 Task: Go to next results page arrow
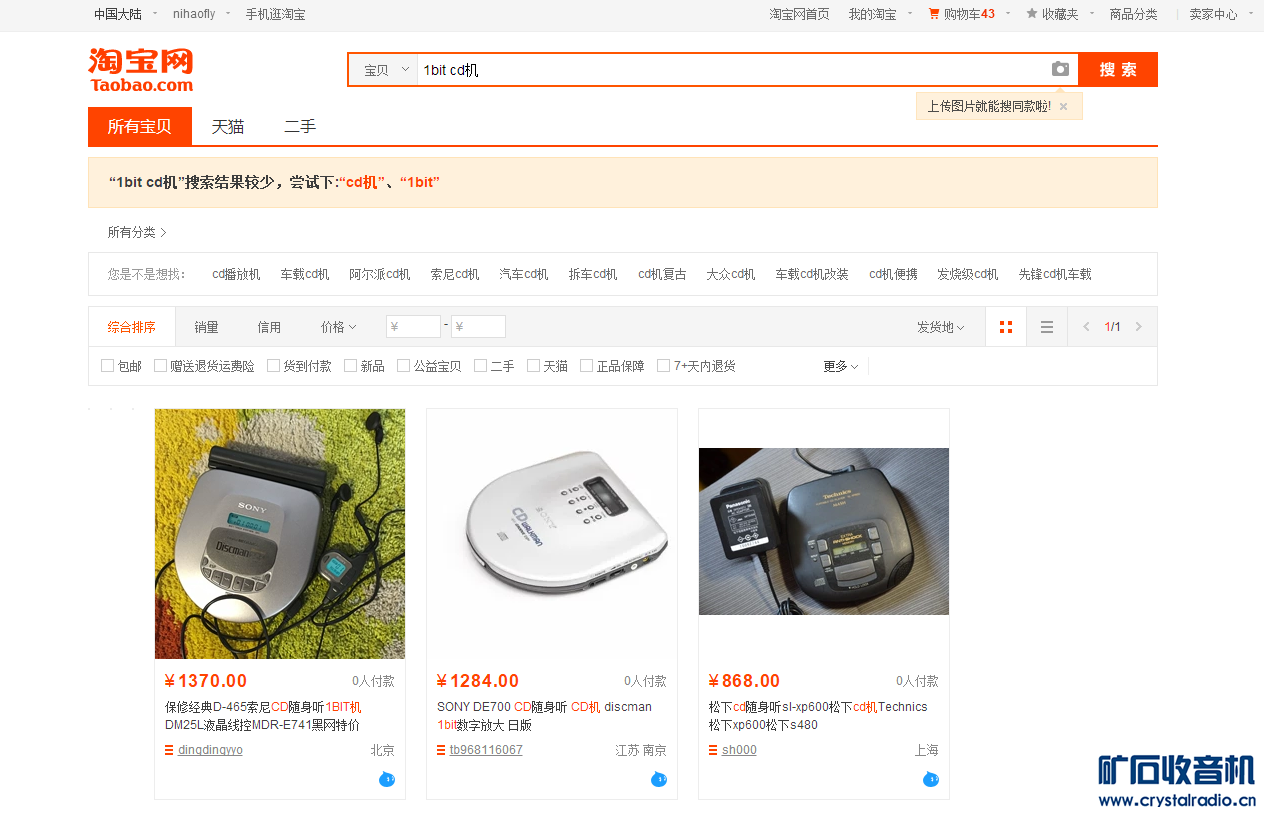pos(1138,327)
